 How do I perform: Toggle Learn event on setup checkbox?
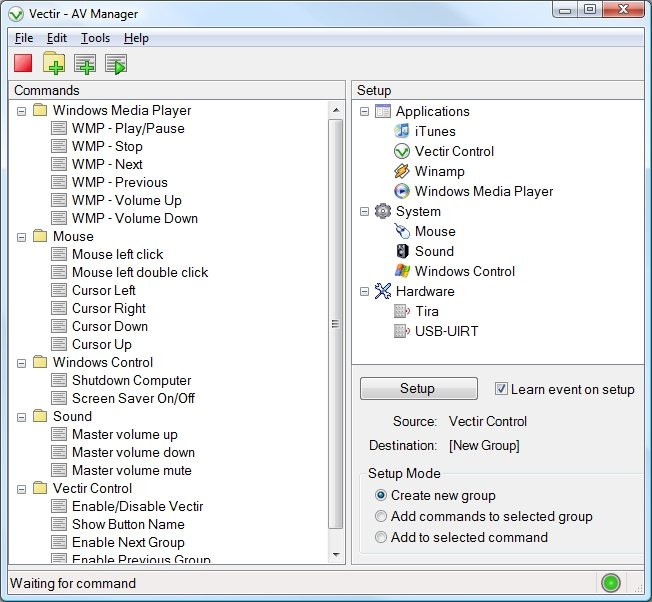[501, 389]
